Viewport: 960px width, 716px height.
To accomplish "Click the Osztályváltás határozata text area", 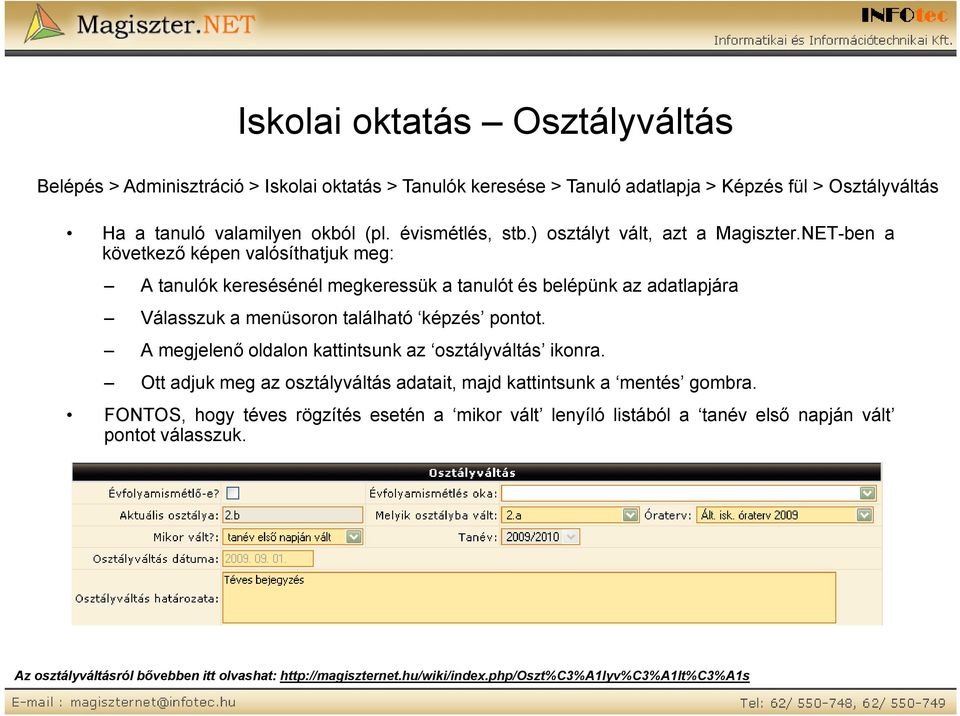I will (x=529, y=598).
